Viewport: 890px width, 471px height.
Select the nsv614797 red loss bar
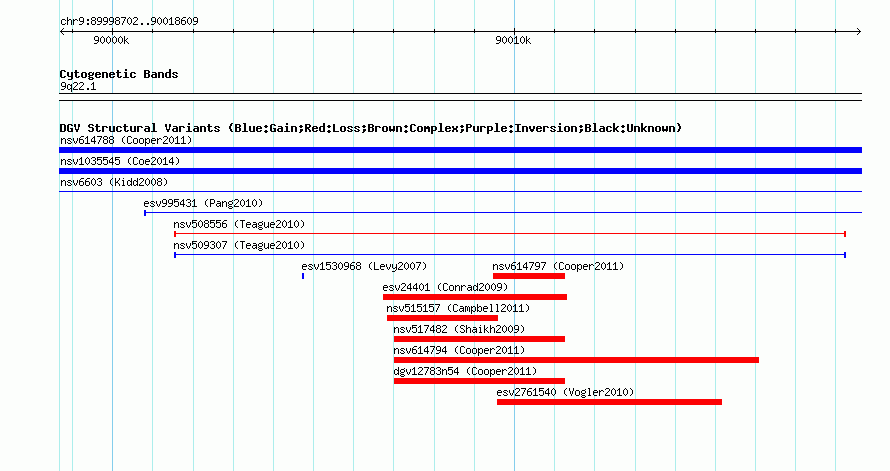click(529, 276)
